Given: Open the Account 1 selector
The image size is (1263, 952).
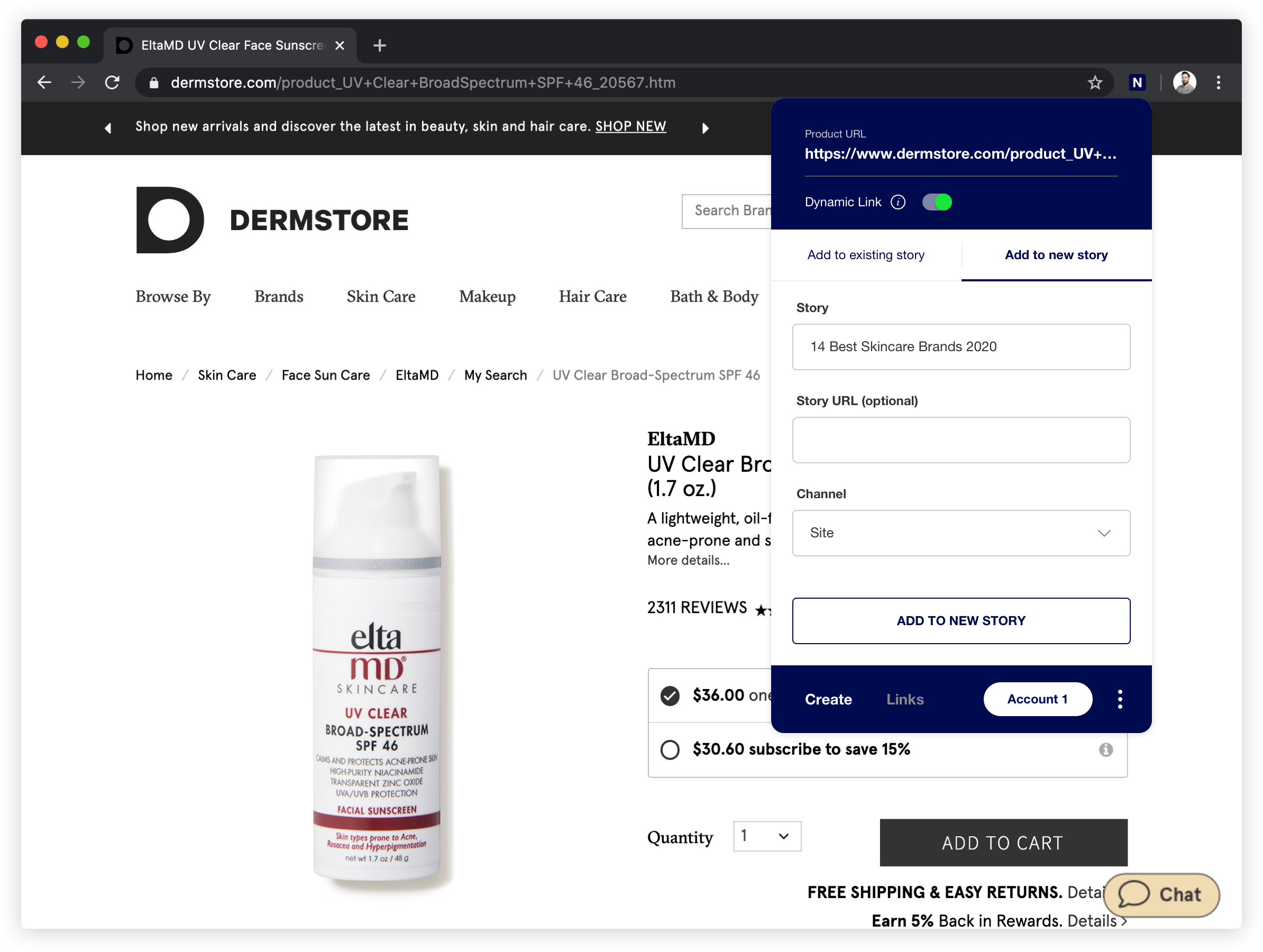Looking at the screenshot, I should (x=1038, y=699).
